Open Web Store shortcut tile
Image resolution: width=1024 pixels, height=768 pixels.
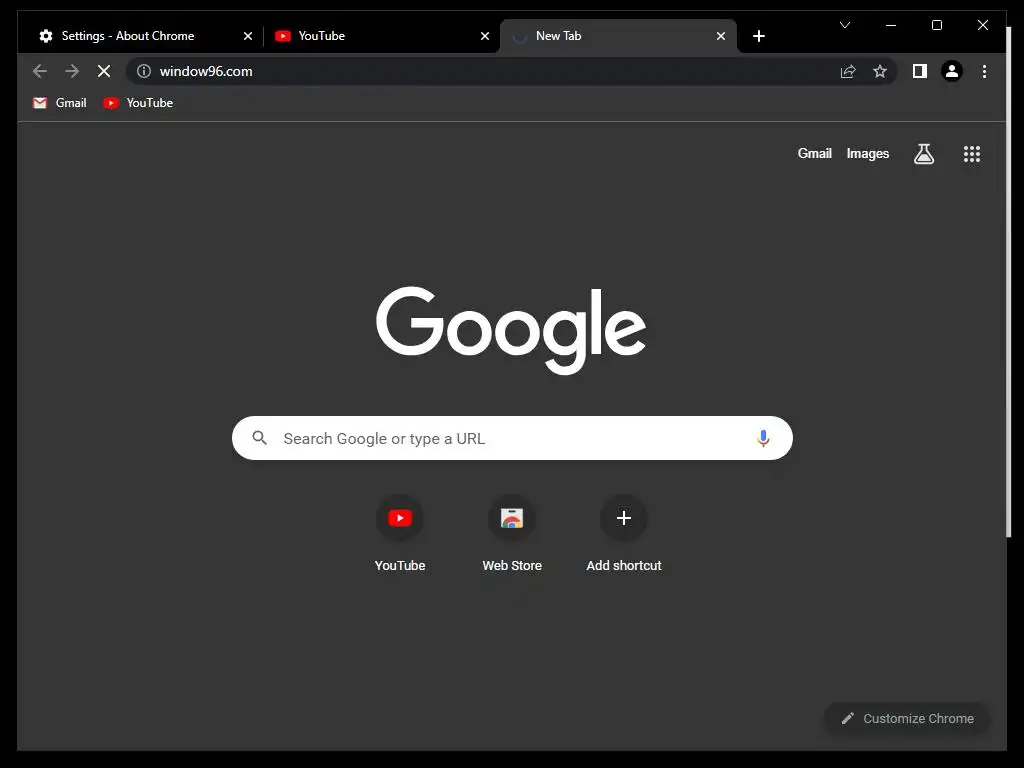[512, 534]
